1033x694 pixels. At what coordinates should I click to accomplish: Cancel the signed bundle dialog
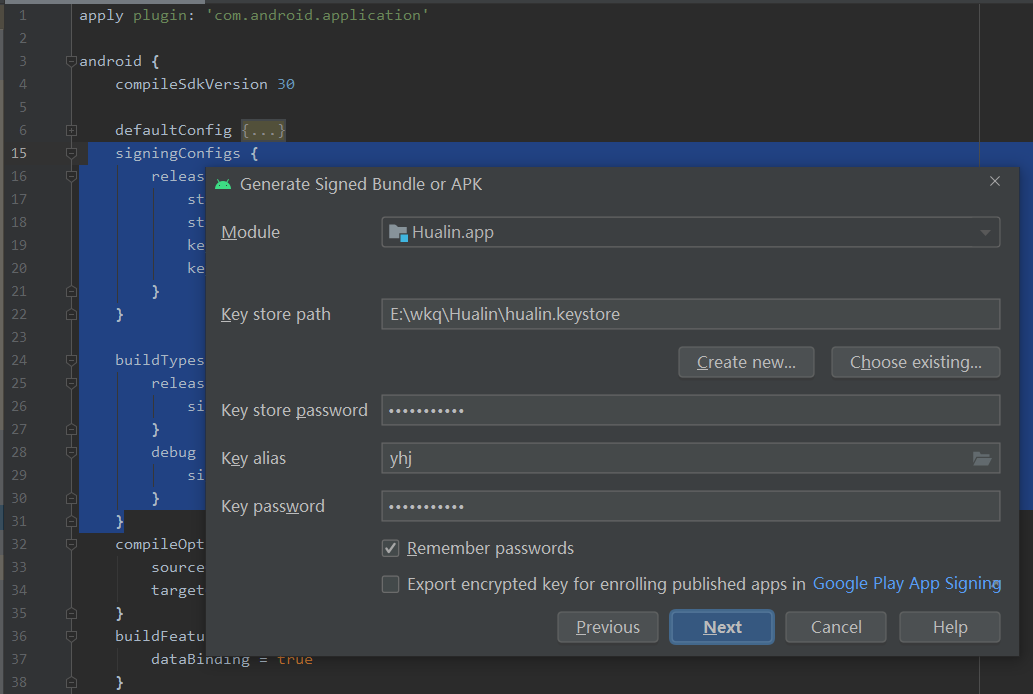(835, 627)
